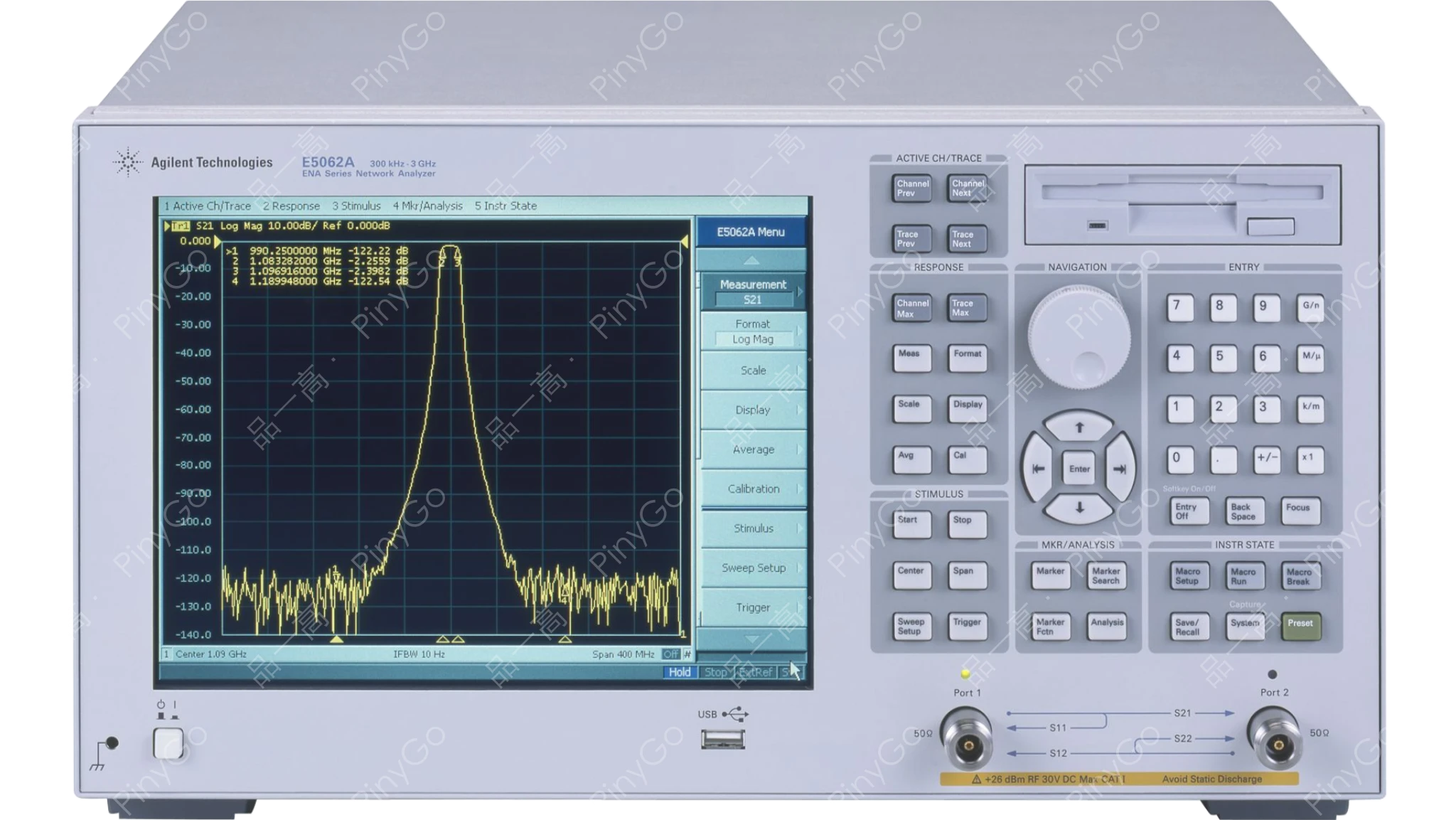Toggle the Off indicator beside Span 400 MHz

[x=670, y=654]
